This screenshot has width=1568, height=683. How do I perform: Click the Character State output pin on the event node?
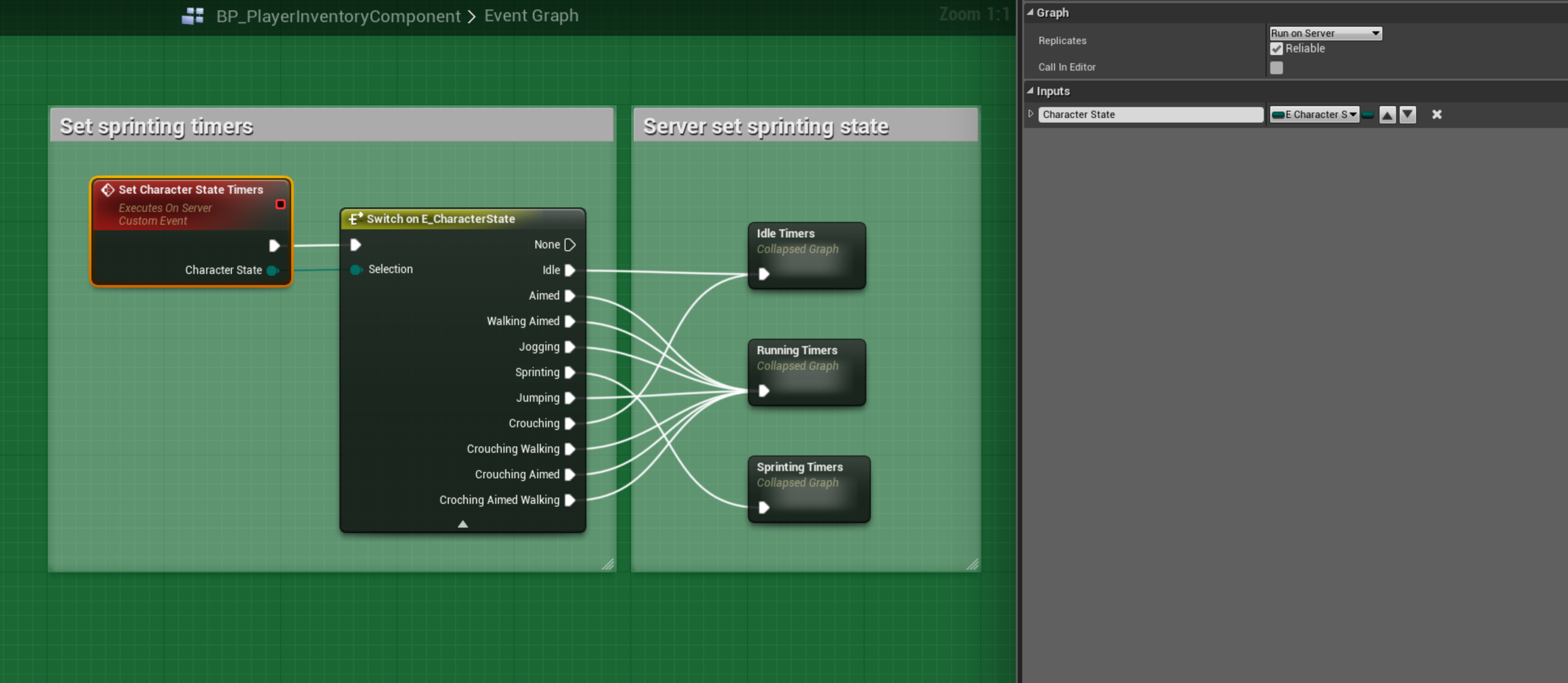click(272, 271)
